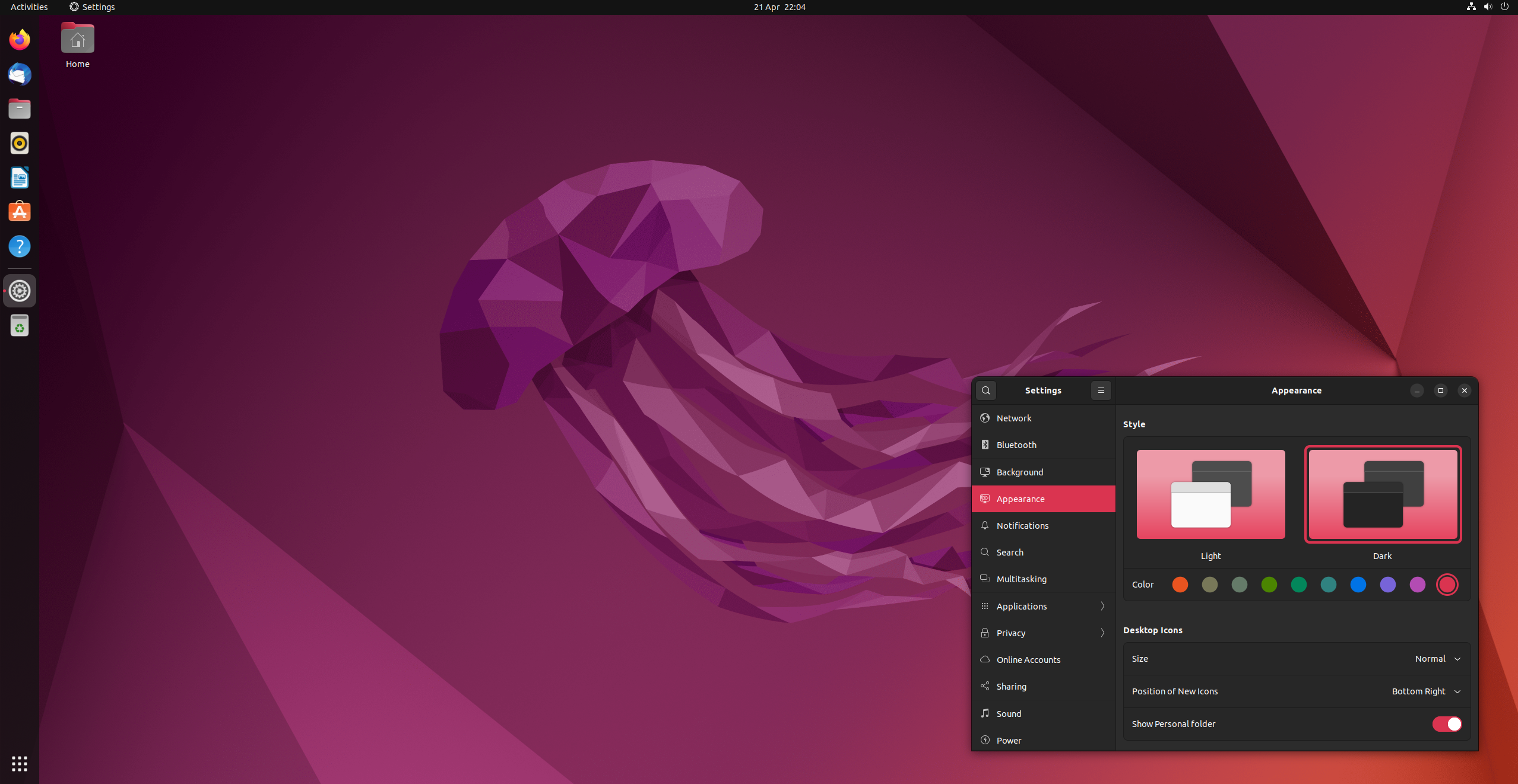Viewport: 1518px width, 784px height.
Task: Expand the Privacy settings section
Action: (1043, 632)
